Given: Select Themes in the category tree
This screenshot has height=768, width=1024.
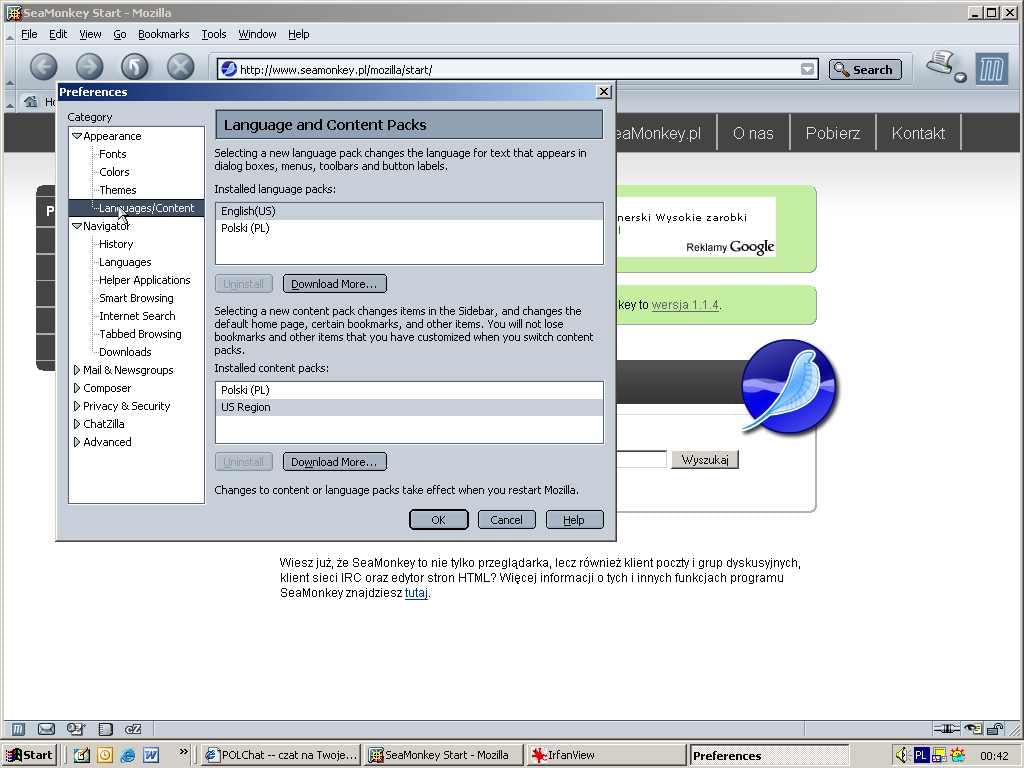Looking at the screenshot, I should tap(118, 190).
